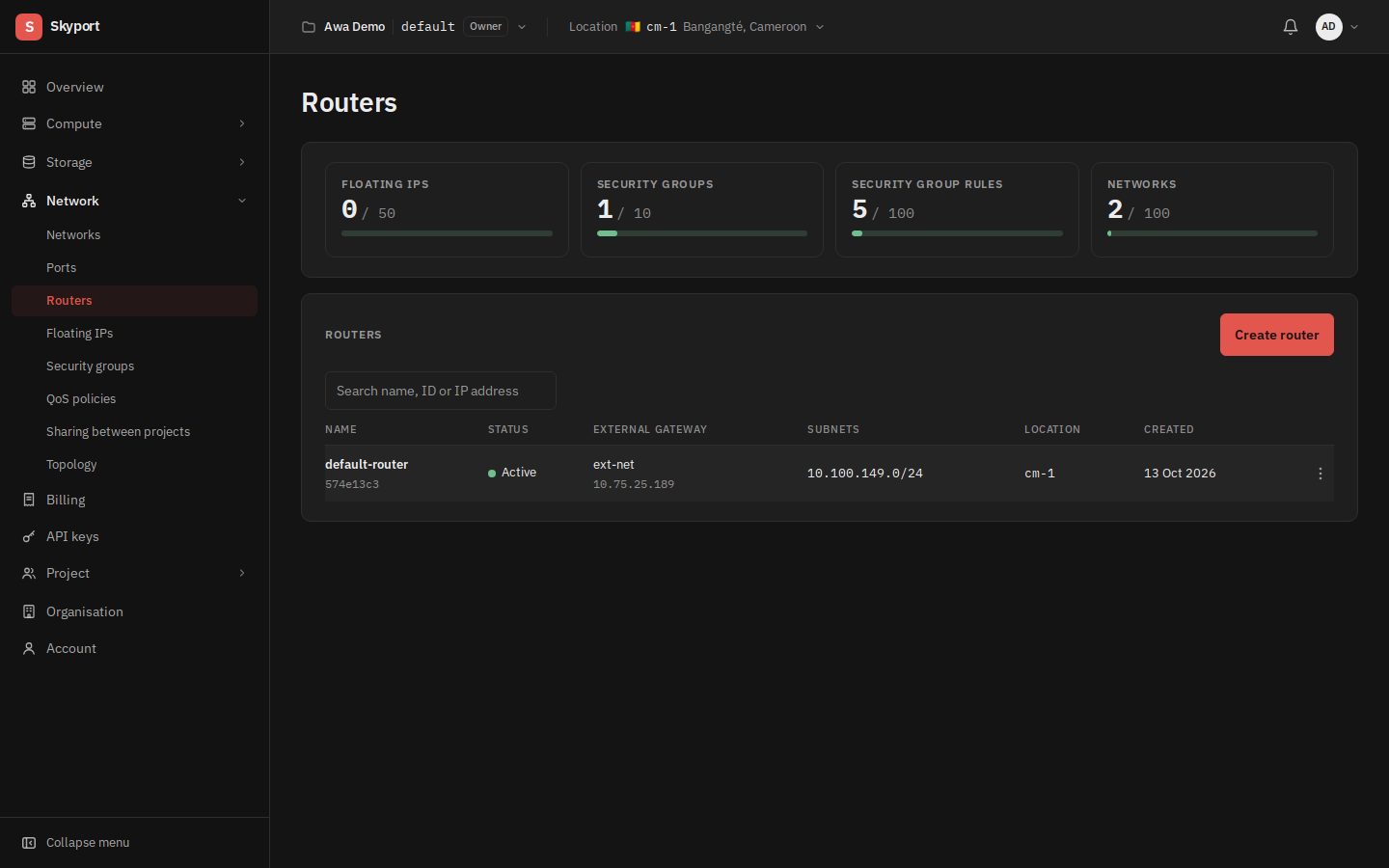Click the Collapse menu panel icon
This screenshot has width=1389, height=868.
click(x=29, y=843)
